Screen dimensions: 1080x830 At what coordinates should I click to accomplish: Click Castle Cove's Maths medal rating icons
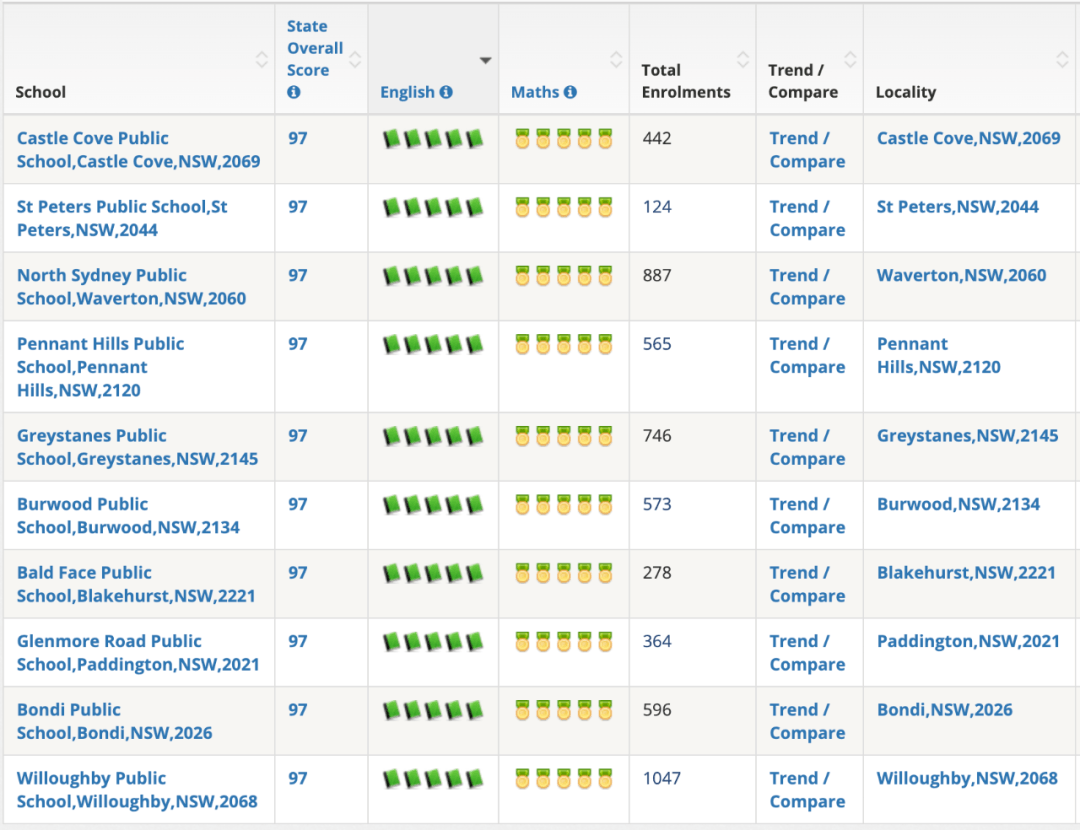pyautogui.click(x=564, y=139)
